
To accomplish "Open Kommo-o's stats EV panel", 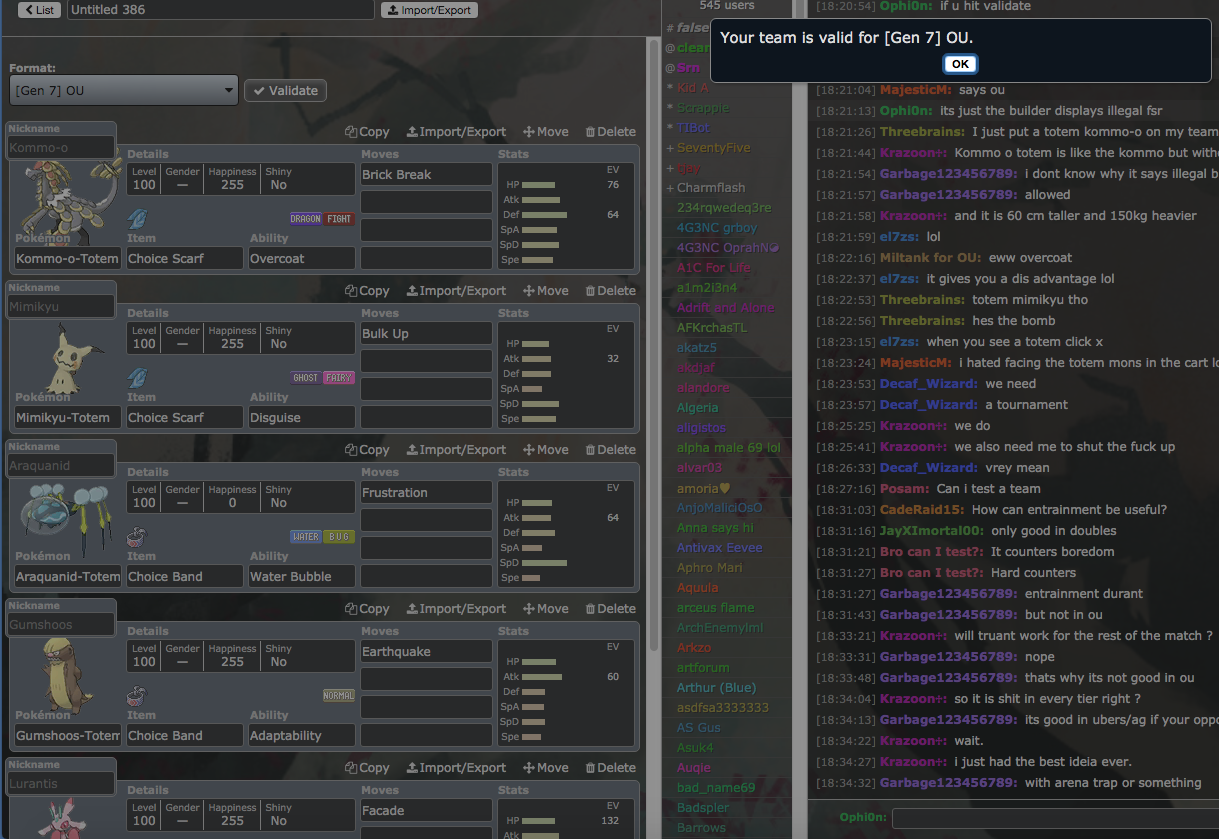I will pos(564,216).
